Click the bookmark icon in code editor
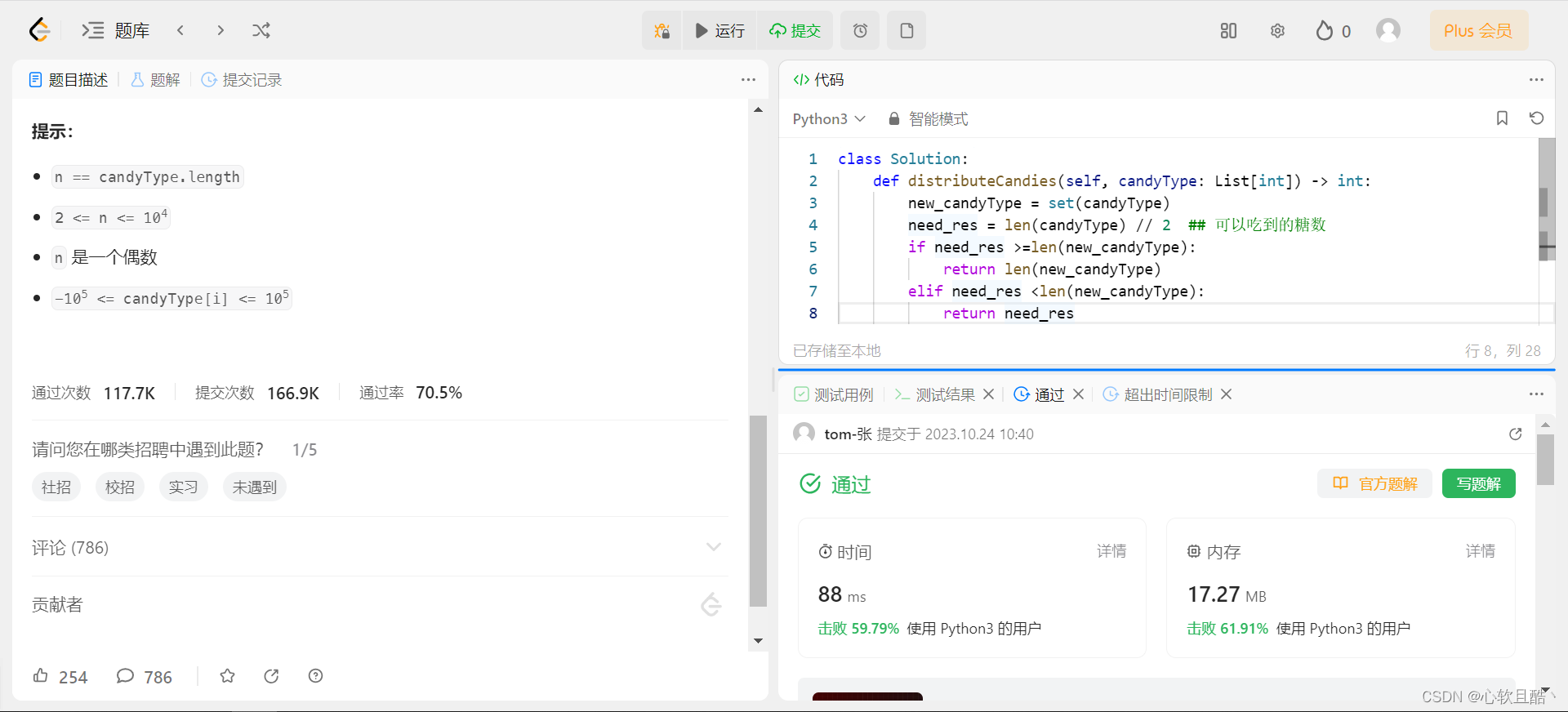 [1502, 118]
